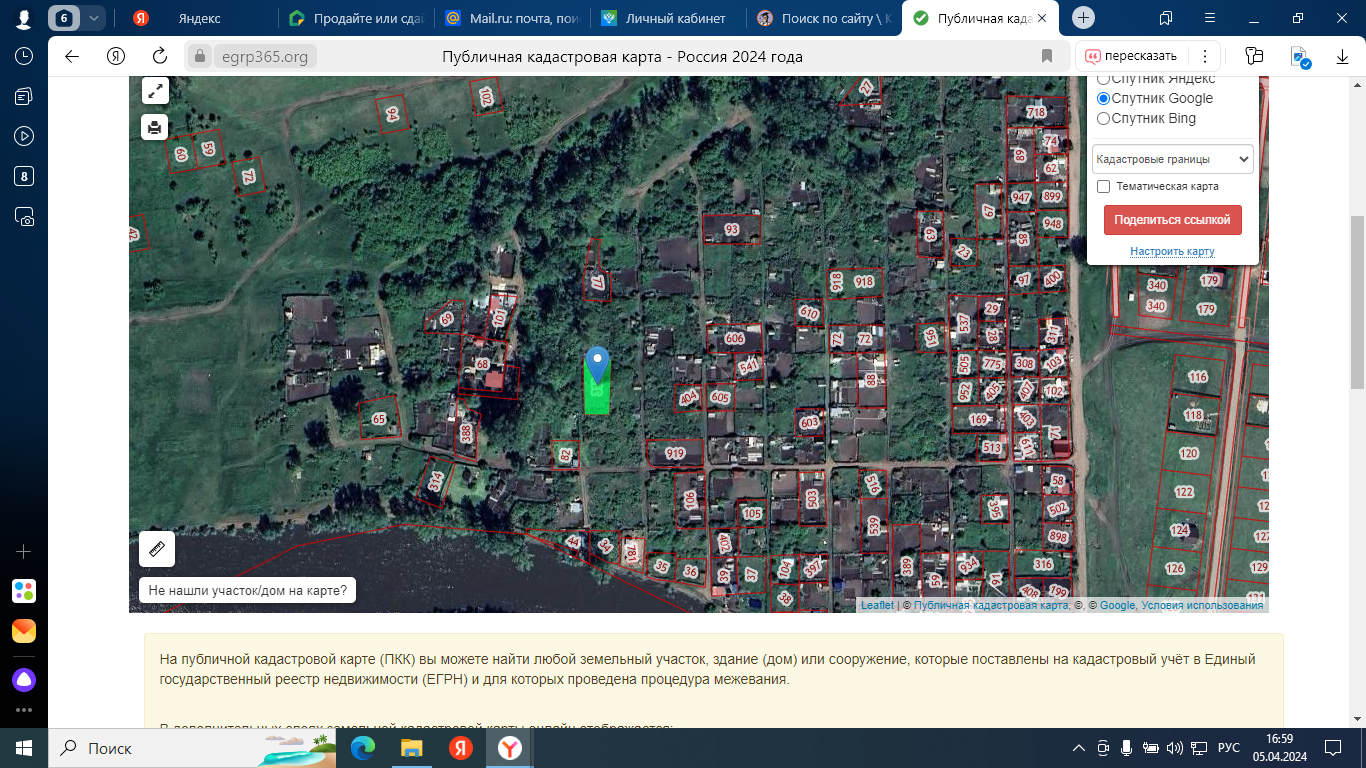Switch the РУС keyboard language indicator
Screen dimensions: 1366x768
1228,748
